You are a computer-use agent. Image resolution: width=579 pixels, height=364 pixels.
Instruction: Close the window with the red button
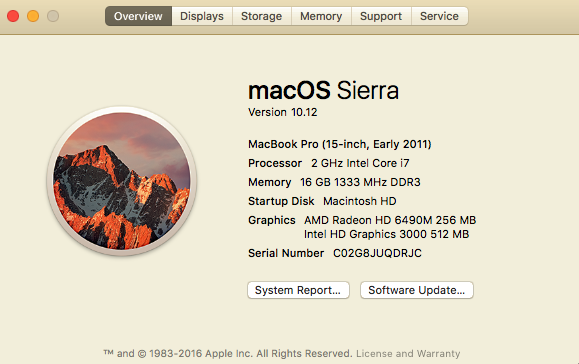tap(13, 16)
